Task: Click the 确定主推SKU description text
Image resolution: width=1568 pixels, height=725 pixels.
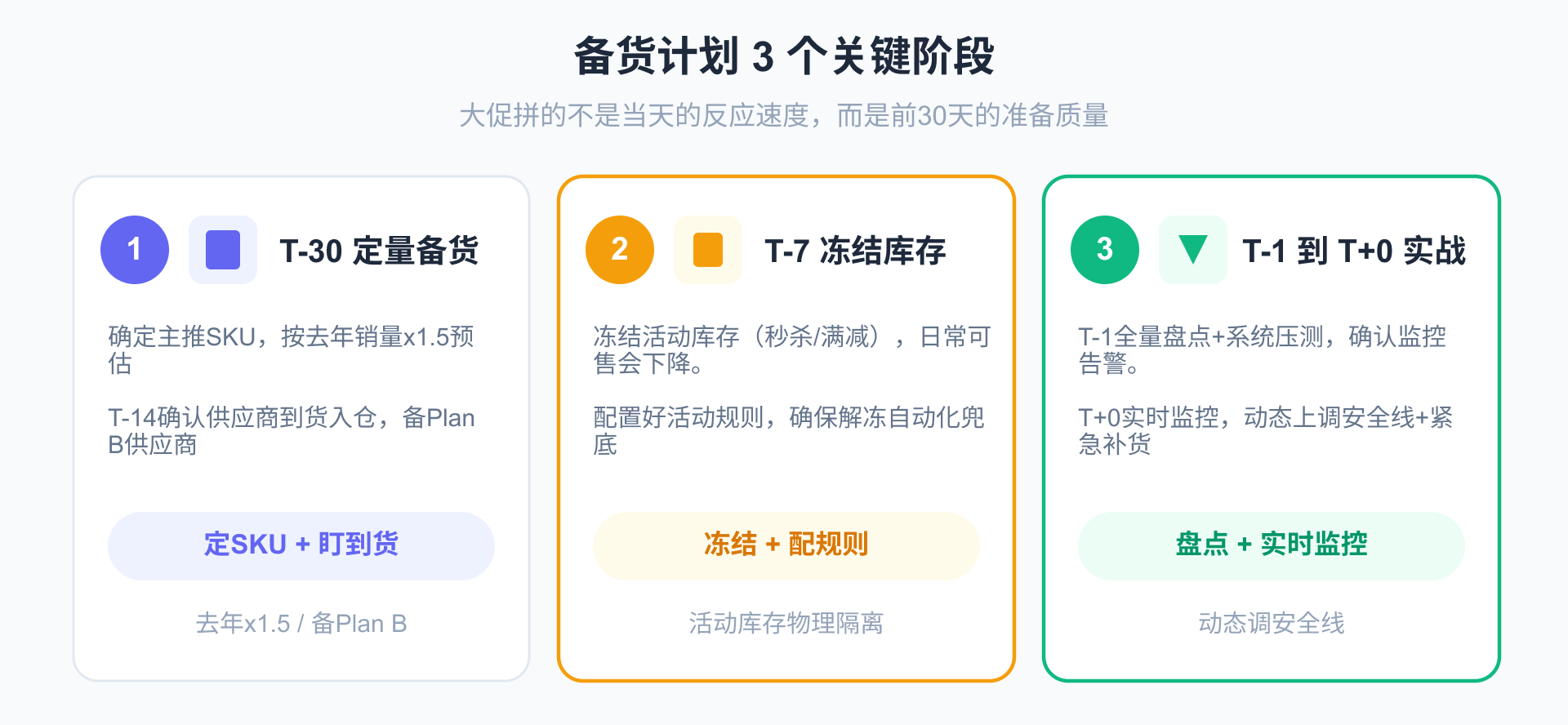Action: pos(291,349)
